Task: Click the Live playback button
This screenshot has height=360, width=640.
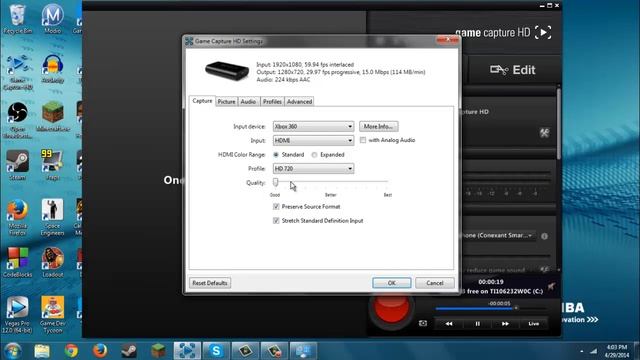Action: (533, 324)
